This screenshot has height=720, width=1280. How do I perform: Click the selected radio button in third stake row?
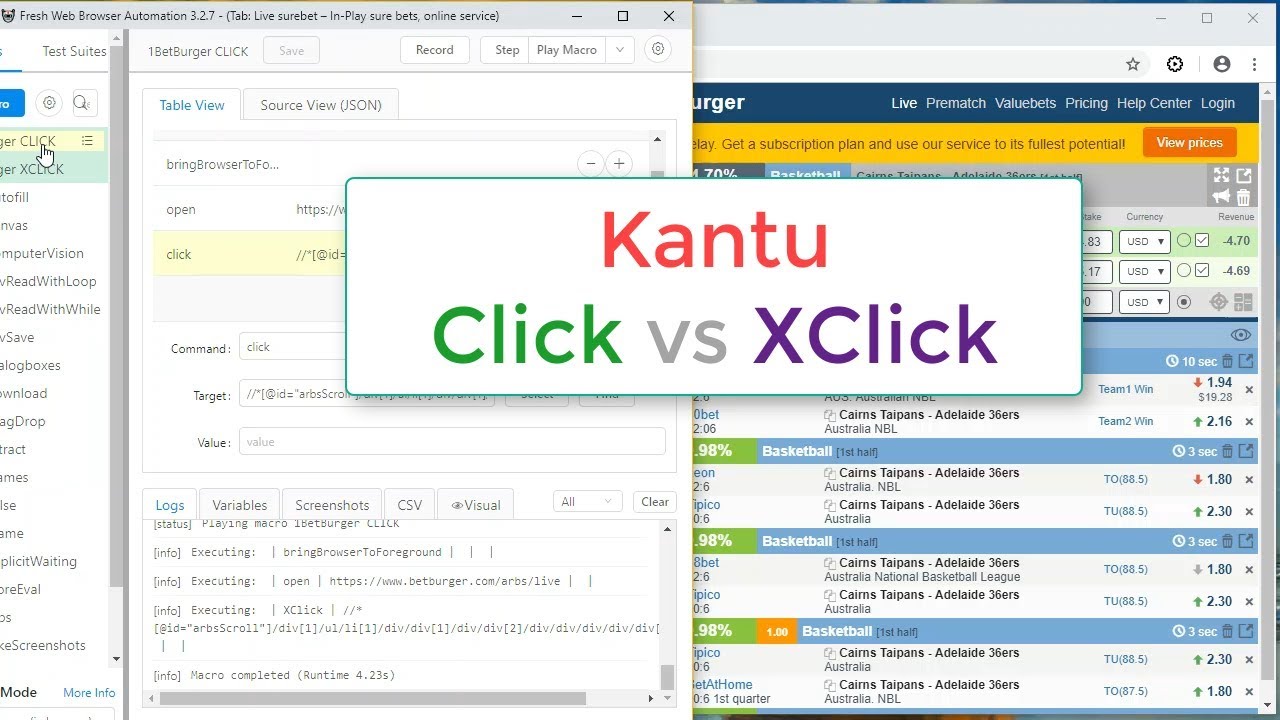(1184, 302)
